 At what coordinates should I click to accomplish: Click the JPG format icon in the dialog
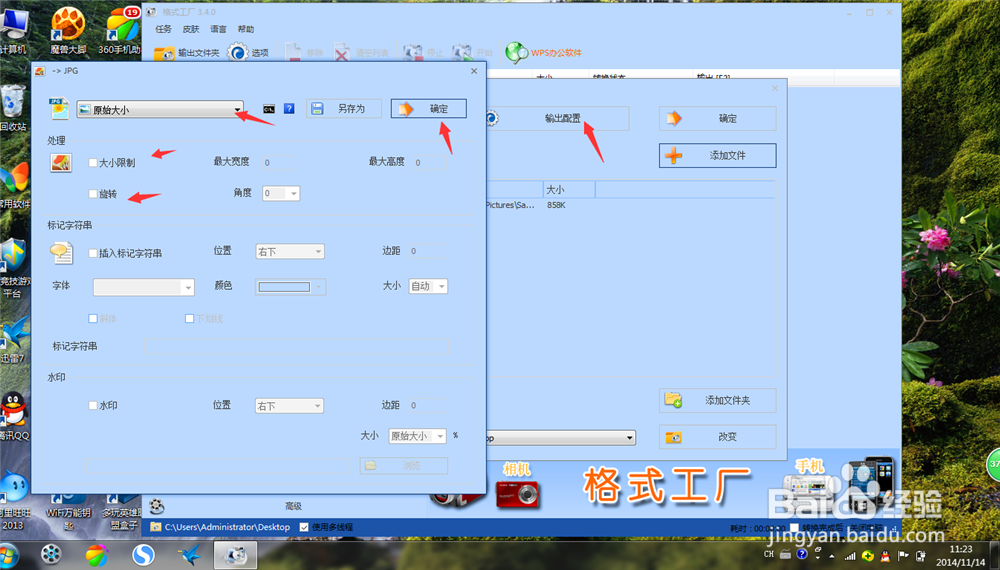(x=59, y=108)
